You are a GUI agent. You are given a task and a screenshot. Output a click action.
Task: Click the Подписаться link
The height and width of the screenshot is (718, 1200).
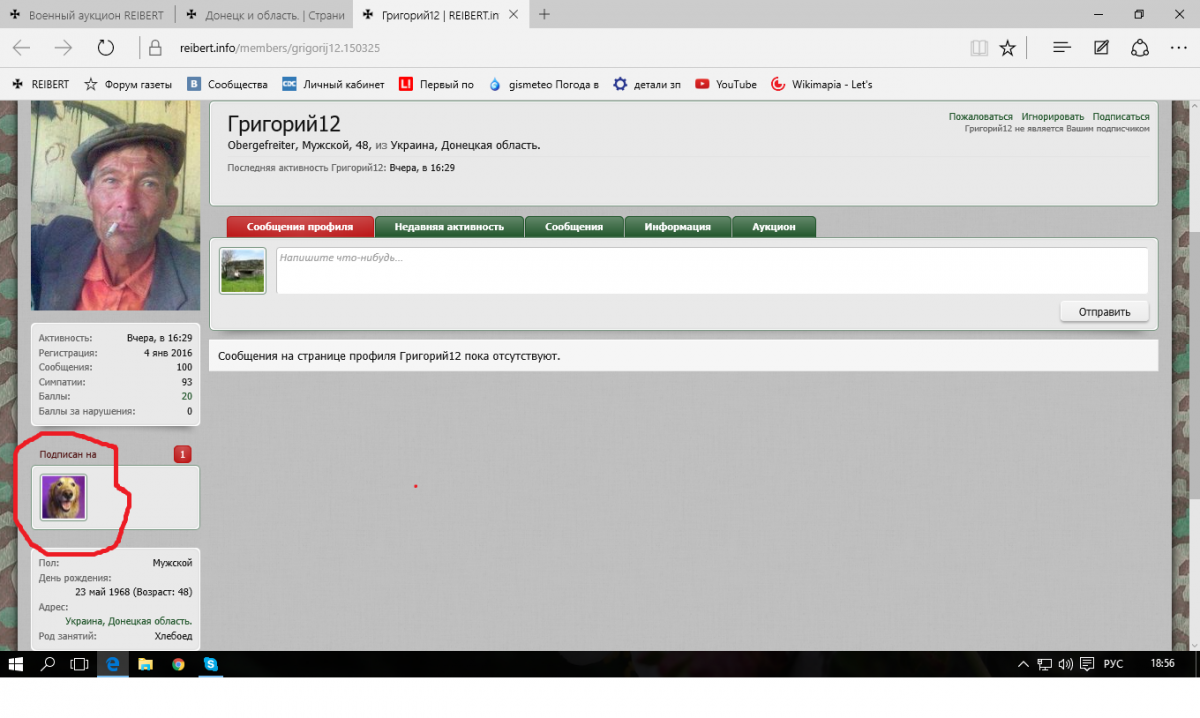point(1120,117)
